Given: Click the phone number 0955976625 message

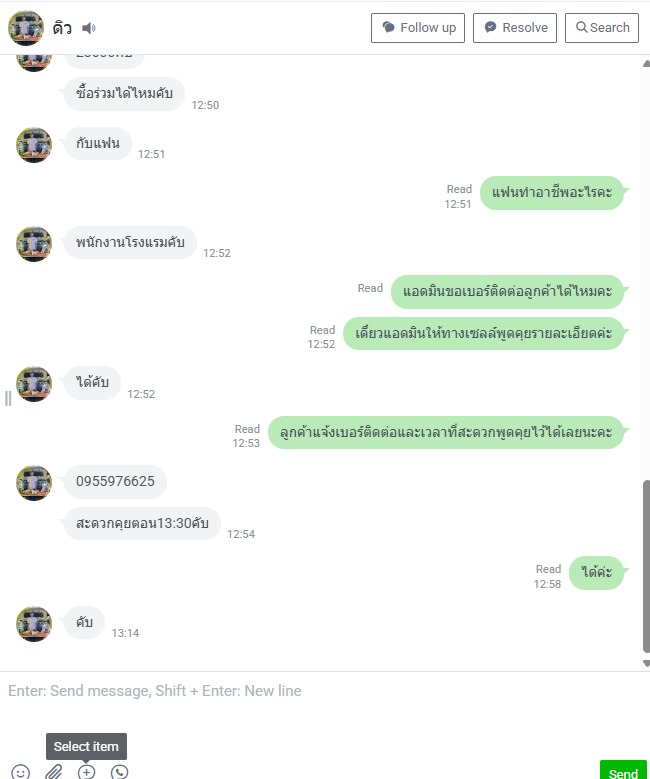Looking at the screenshot, I should tap(115, 481).
